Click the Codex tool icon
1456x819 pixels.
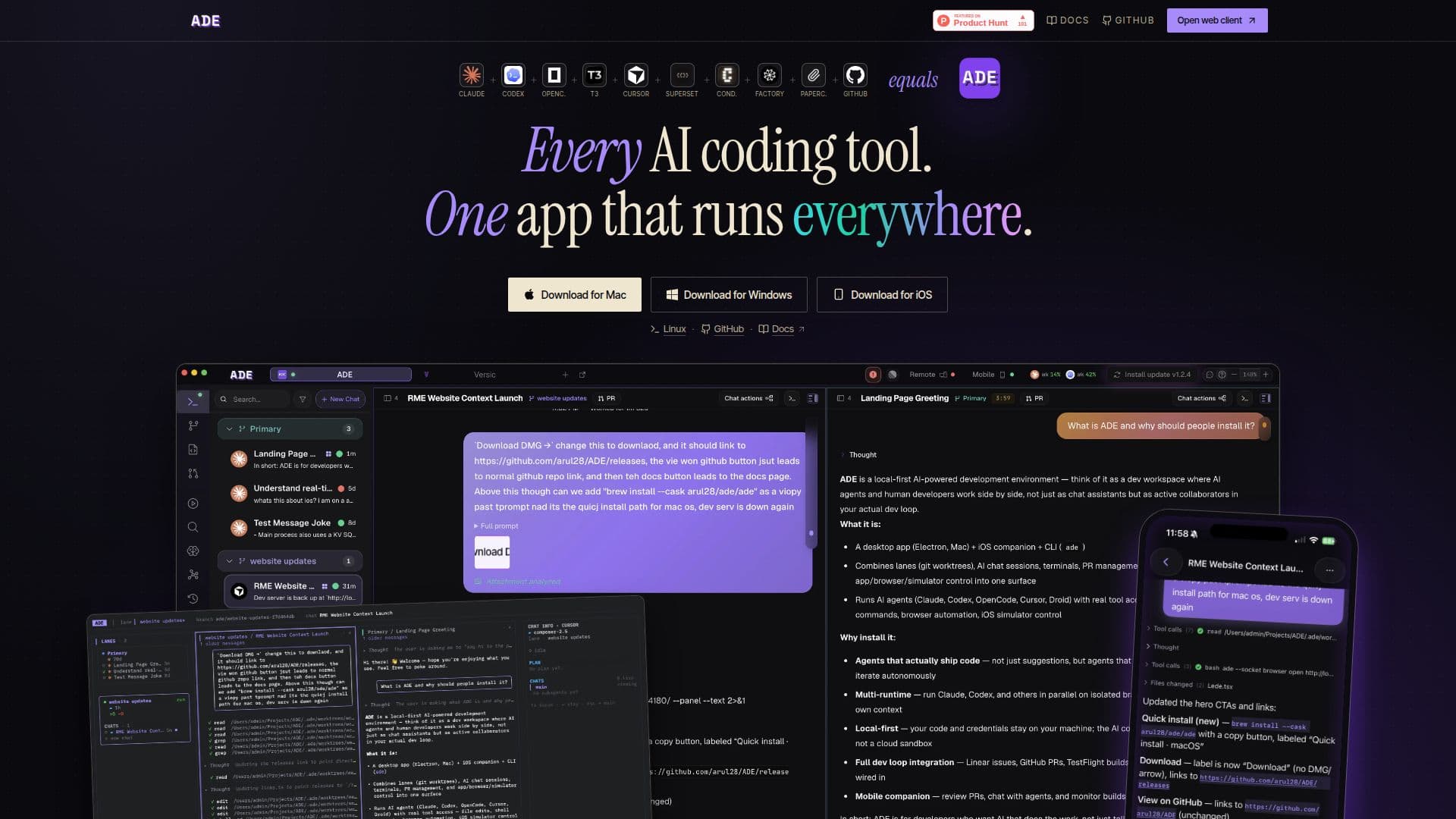coord(513,75)
